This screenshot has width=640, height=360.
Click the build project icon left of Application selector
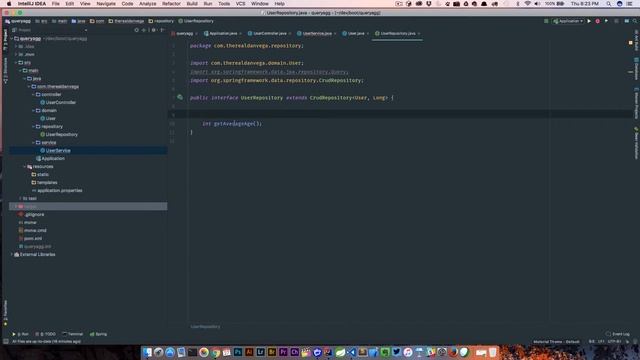point(546,21)
